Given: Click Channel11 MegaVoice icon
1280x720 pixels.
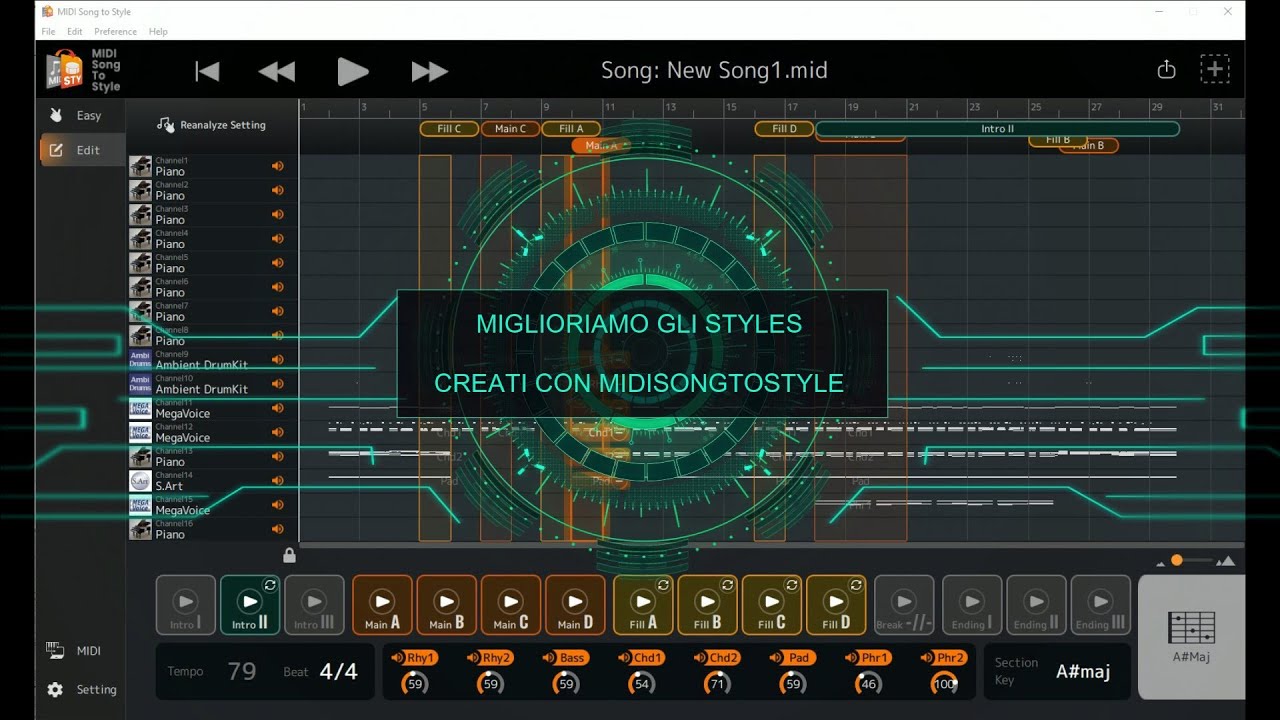Looking at the screenshot, I should coord(140,408).
